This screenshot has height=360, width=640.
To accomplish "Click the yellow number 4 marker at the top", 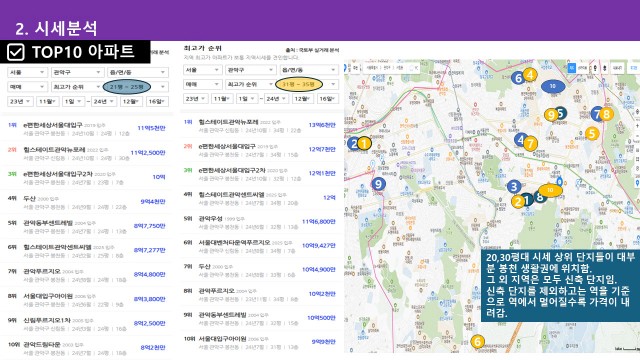I will click(530, 75).
